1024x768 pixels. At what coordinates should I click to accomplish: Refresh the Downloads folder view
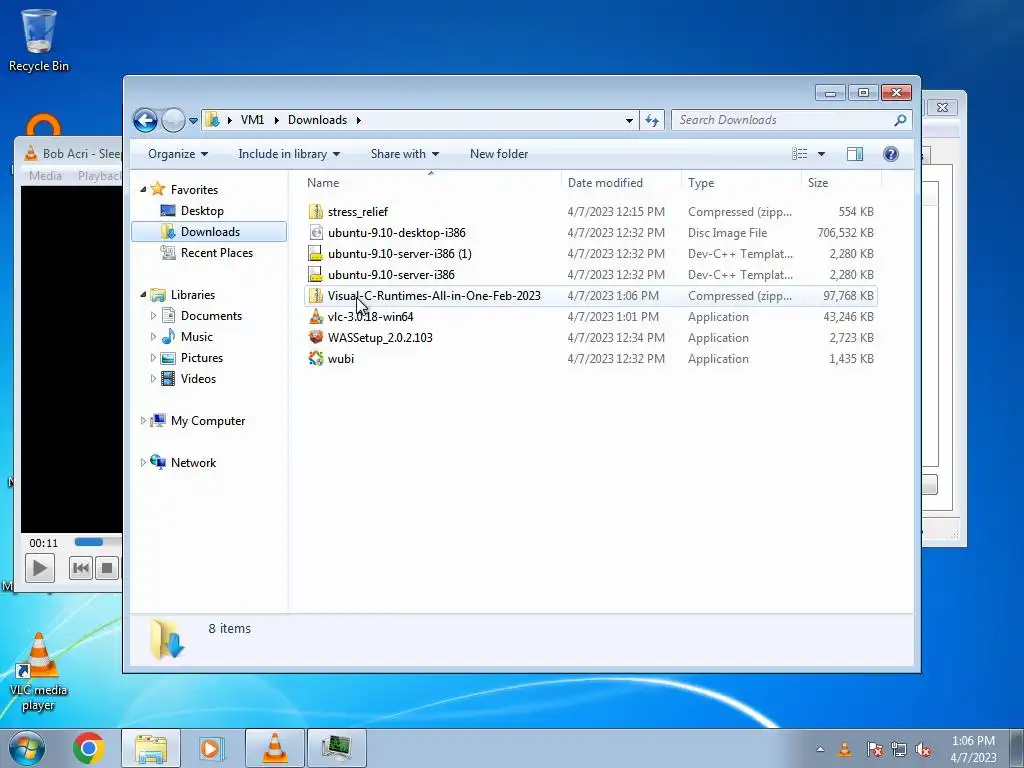(652, 120)
